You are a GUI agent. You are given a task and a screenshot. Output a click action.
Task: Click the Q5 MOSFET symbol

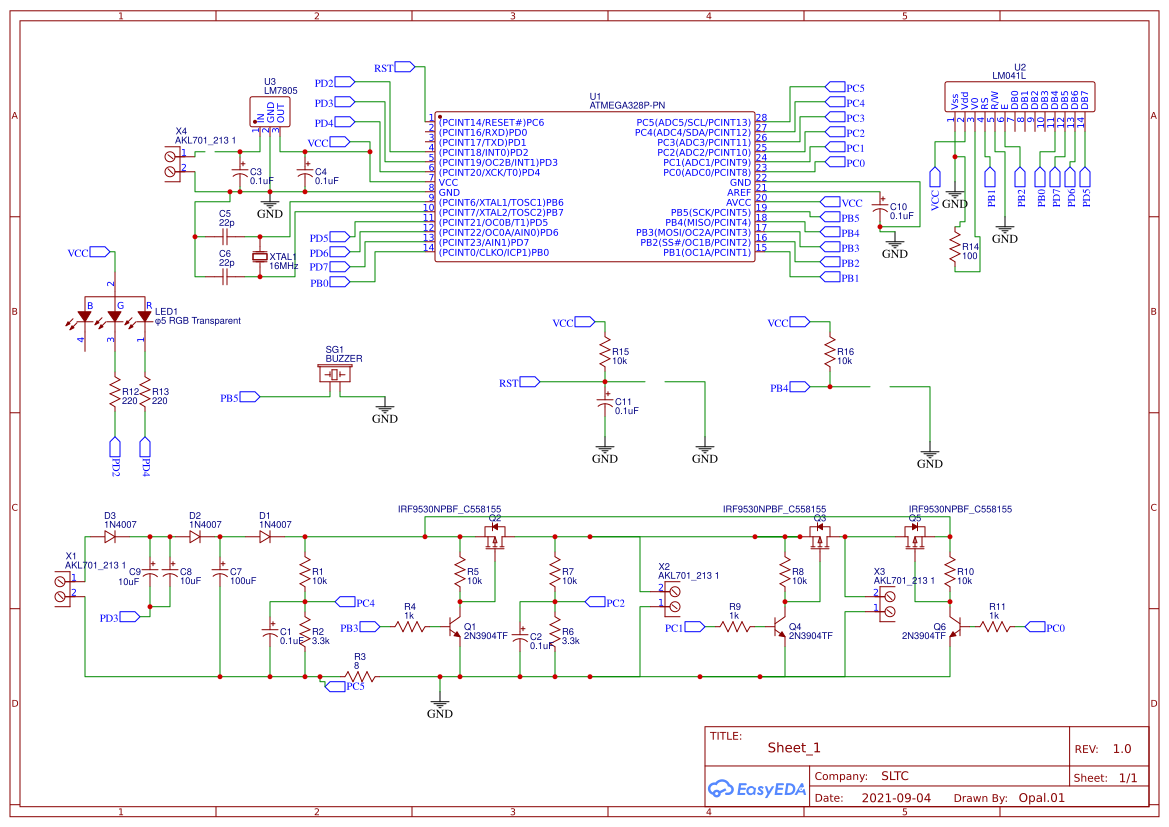pyautogui.click(x=915, y=536)
